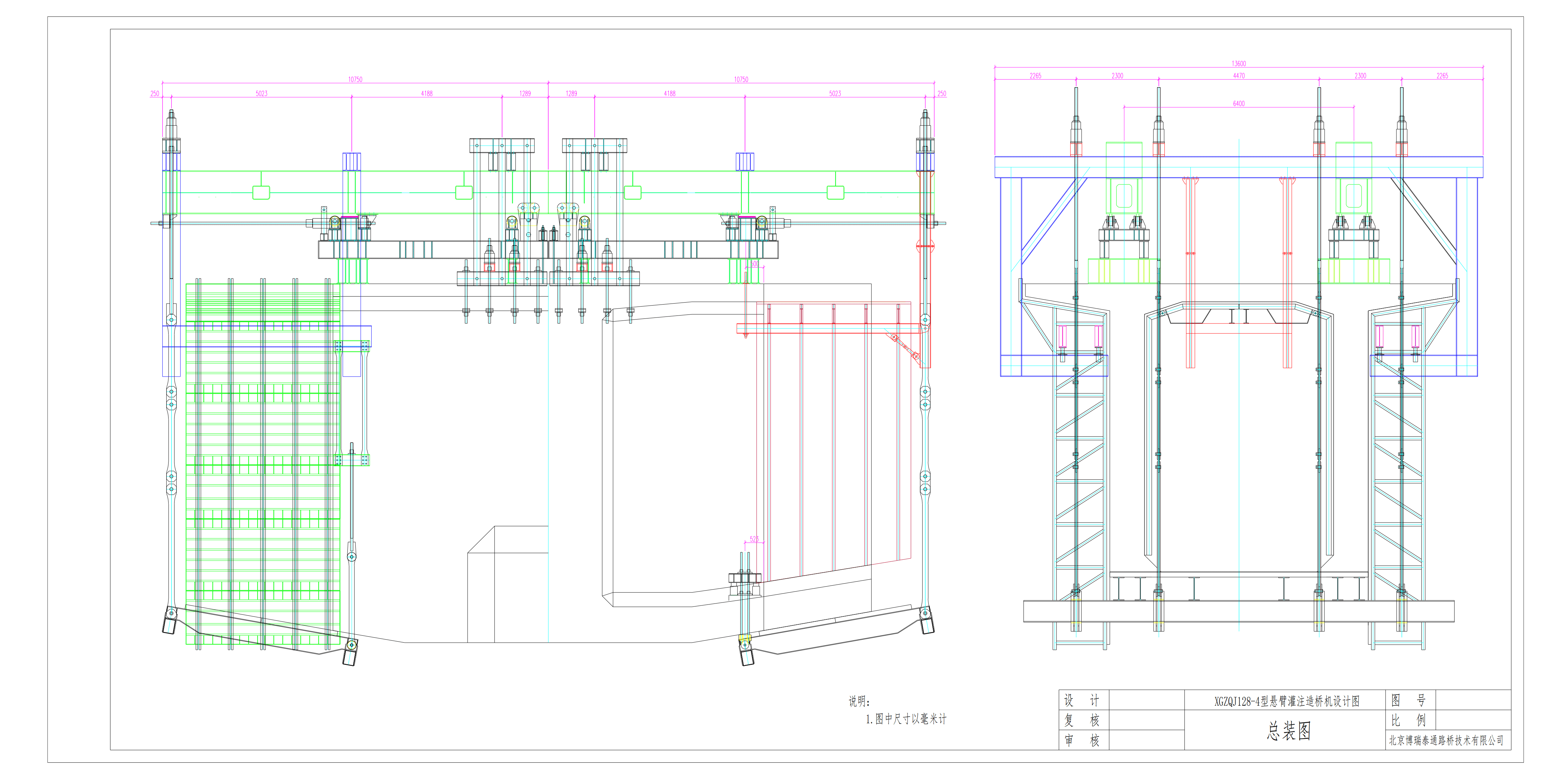Click the rightmost 2300 dimension in section view
The height and width of the screenshot is (776, 1568).
point(1361,75)
